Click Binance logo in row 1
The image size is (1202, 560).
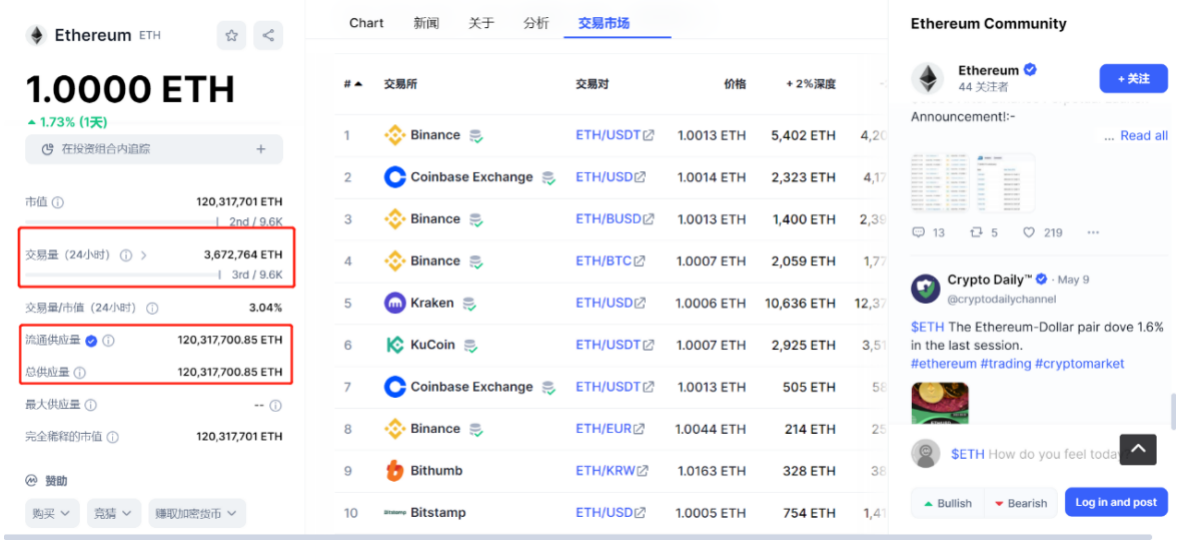click(x=394, y=135)
